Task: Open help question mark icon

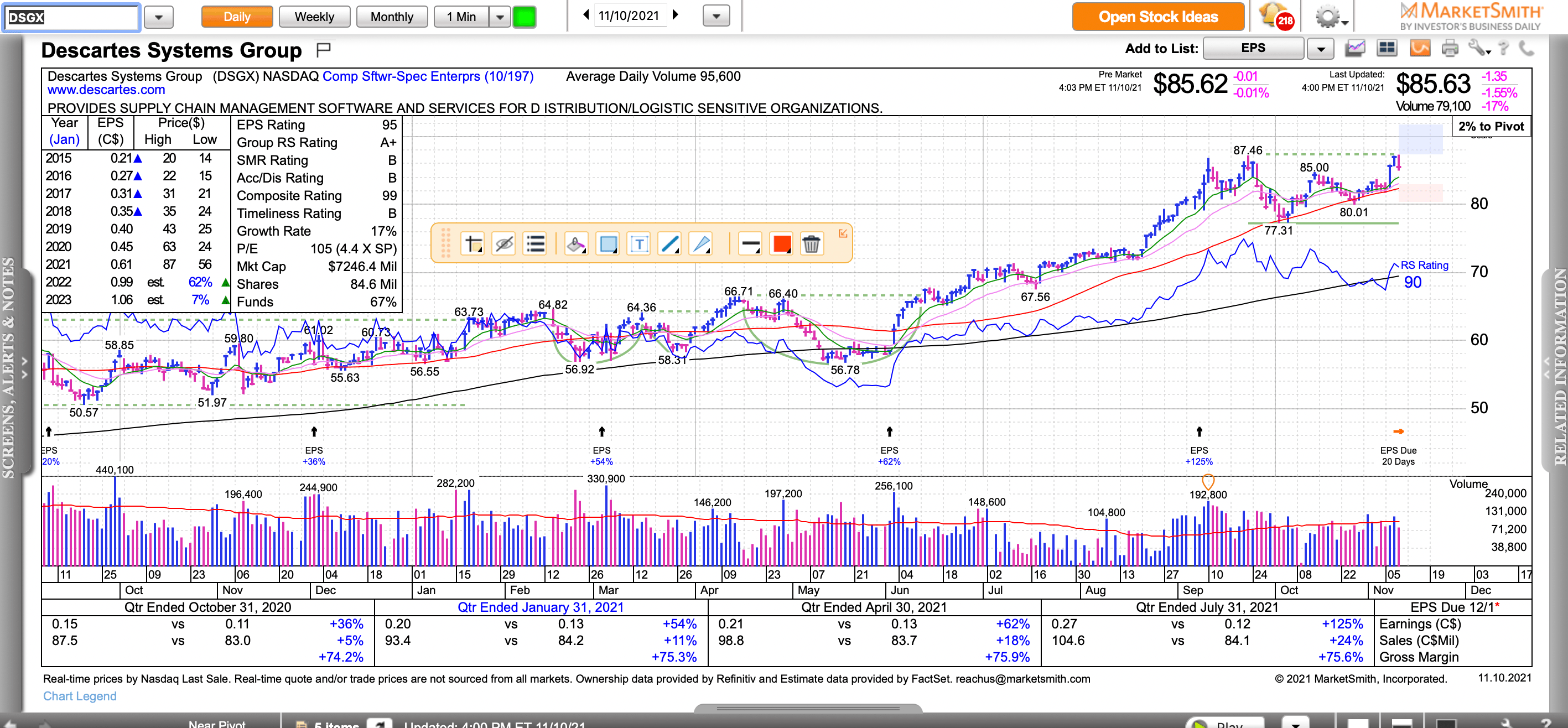Action: 1503,48
